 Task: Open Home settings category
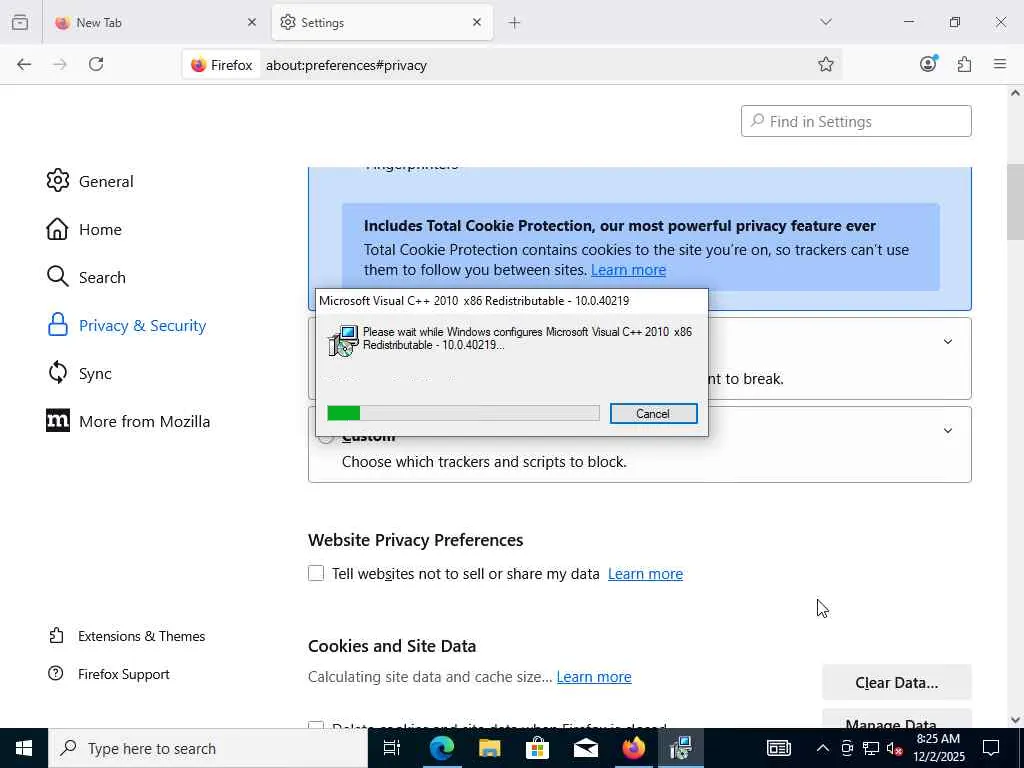pyautogui.click(x=84, y=229)
